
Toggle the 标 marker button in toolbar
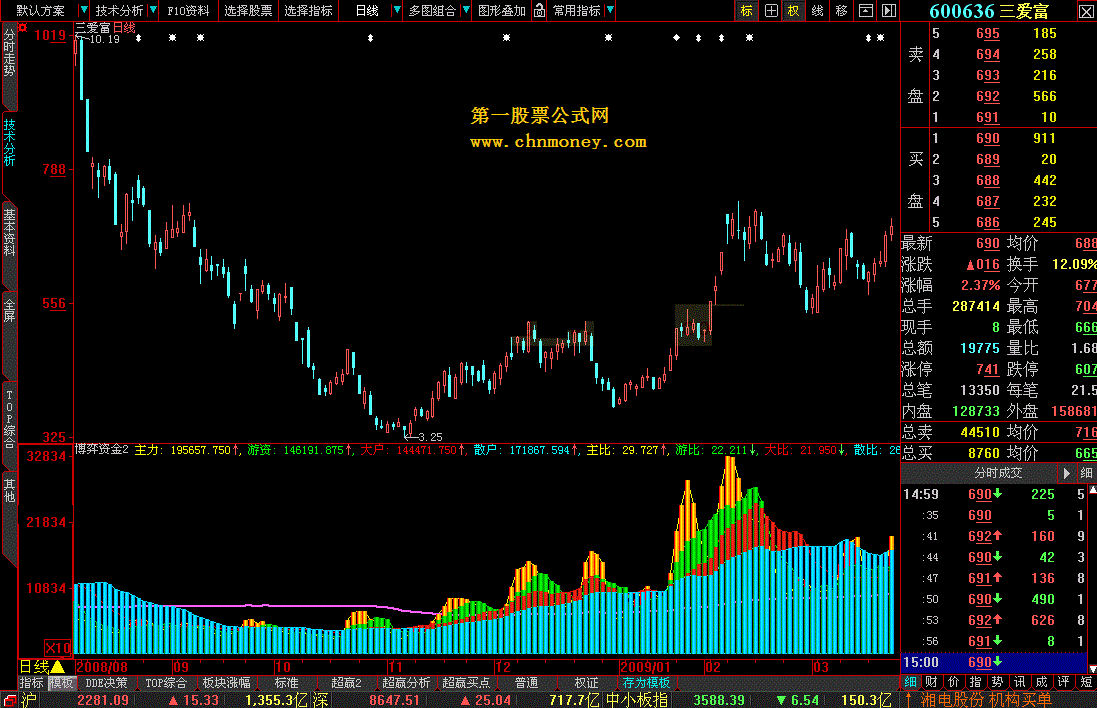pyautogui.click(x=746, y=10)
